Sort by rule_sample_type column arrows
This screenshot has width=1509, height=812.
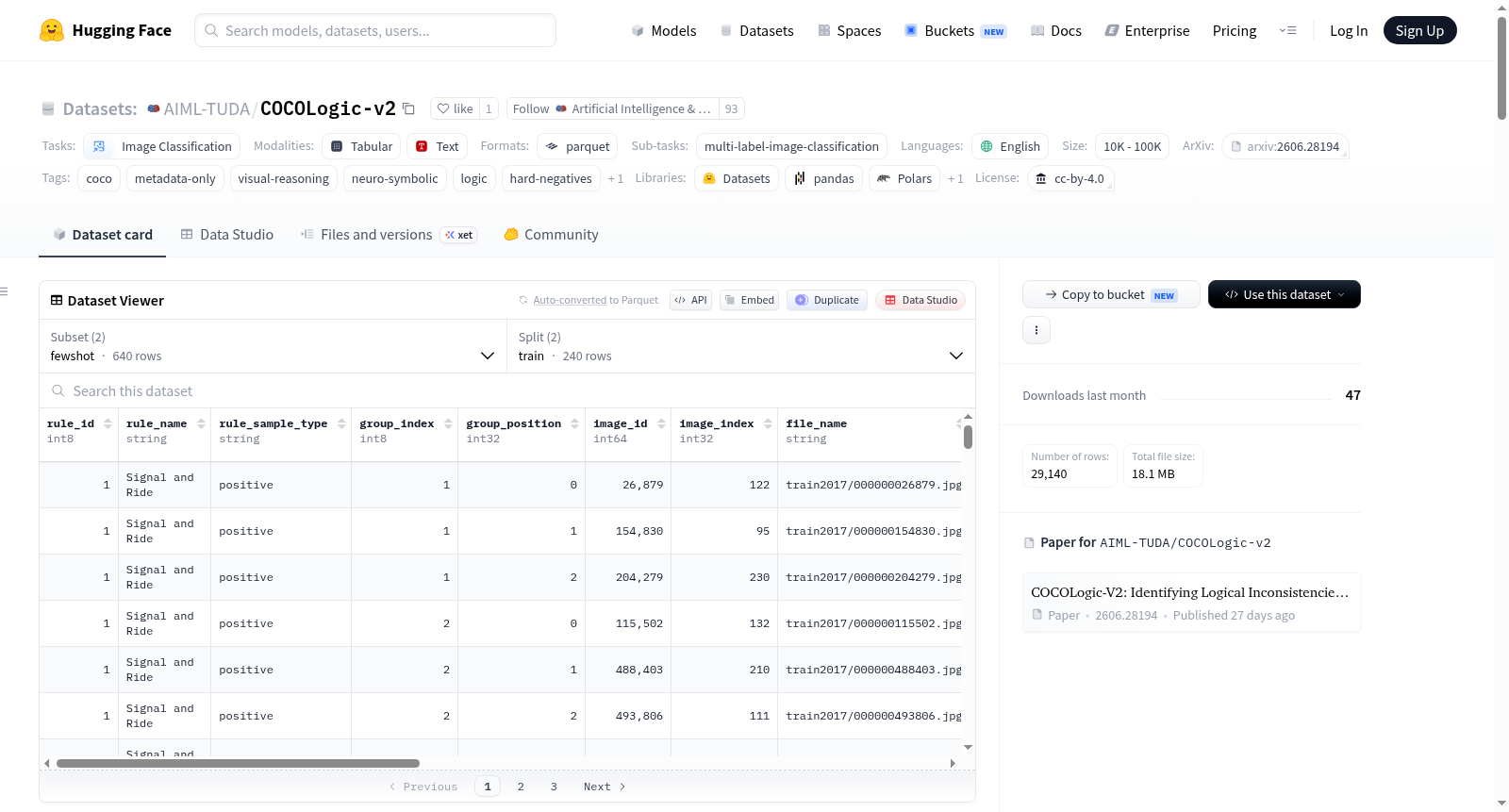point(341,423)
